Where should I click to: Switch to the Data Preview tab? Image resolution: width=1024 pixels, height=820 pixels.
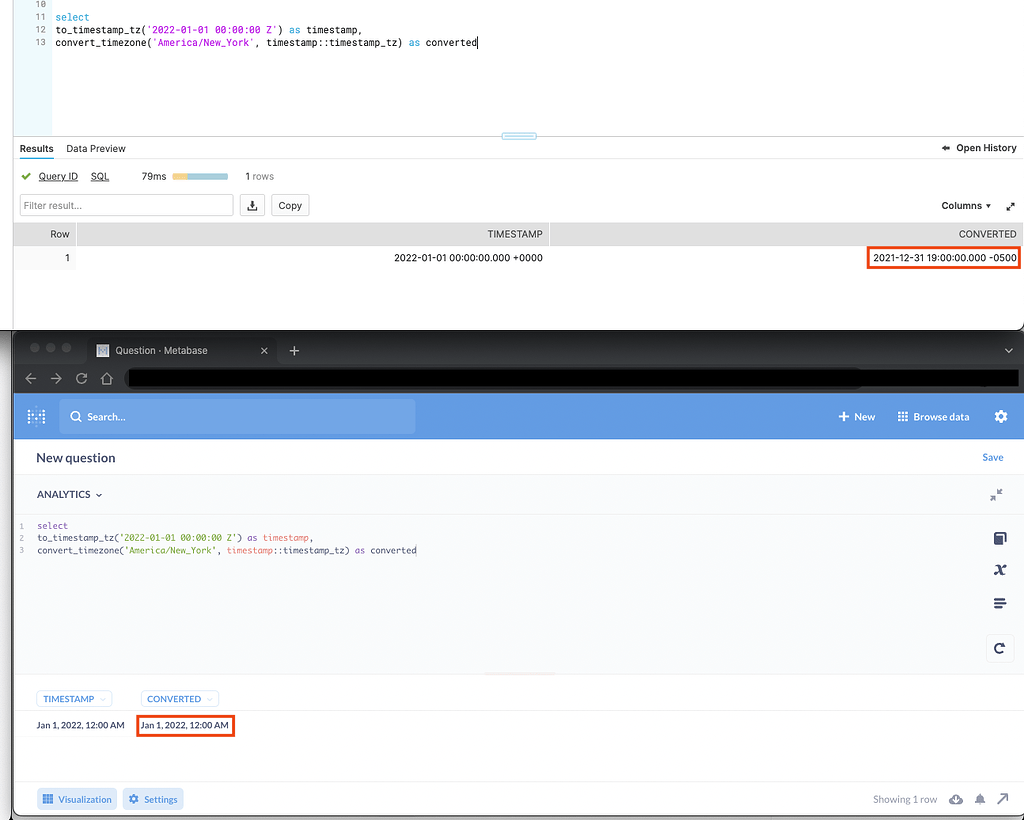point(96,148)
